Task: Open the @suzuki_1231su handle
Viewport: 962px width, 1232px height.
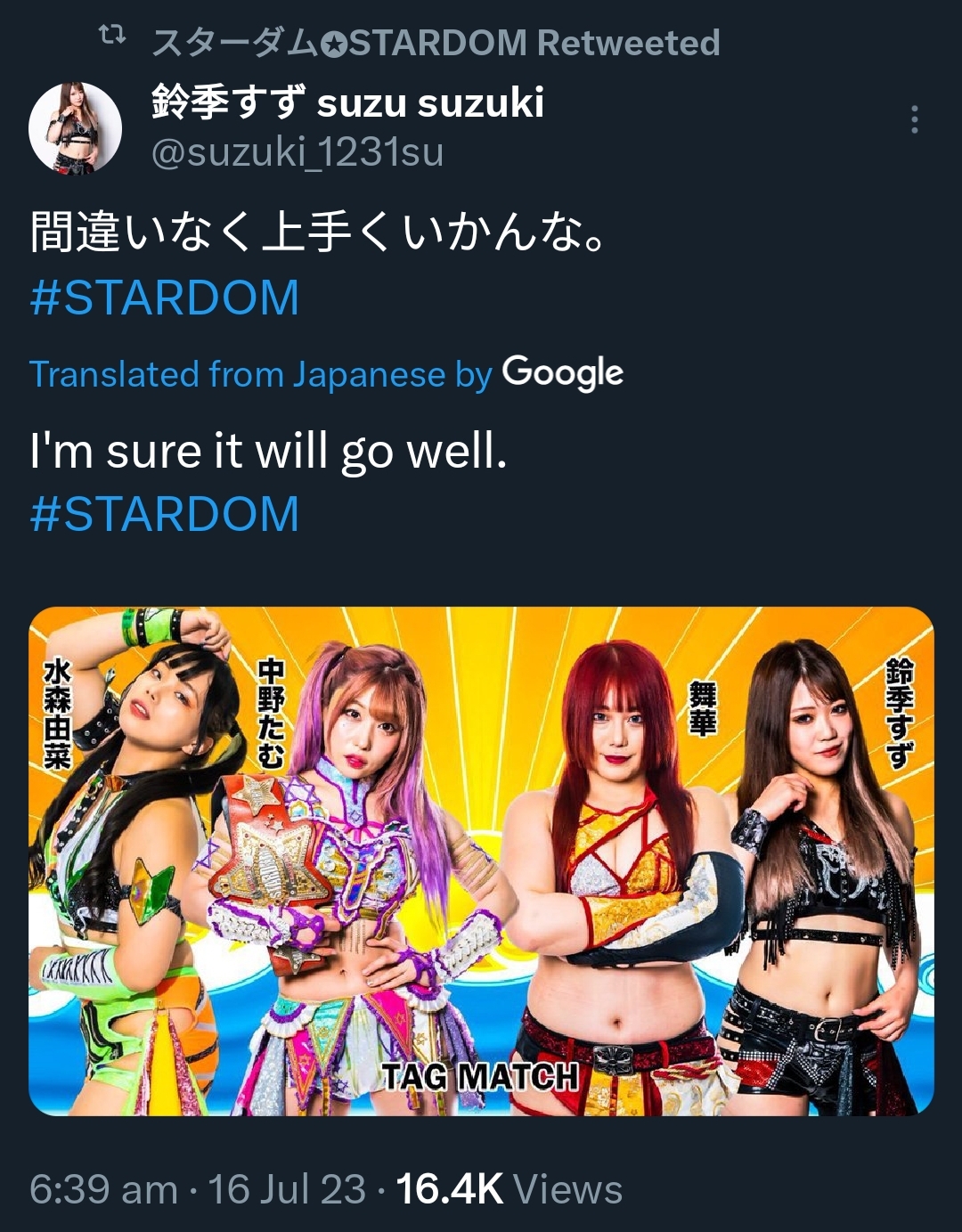Action: point(297,152)
